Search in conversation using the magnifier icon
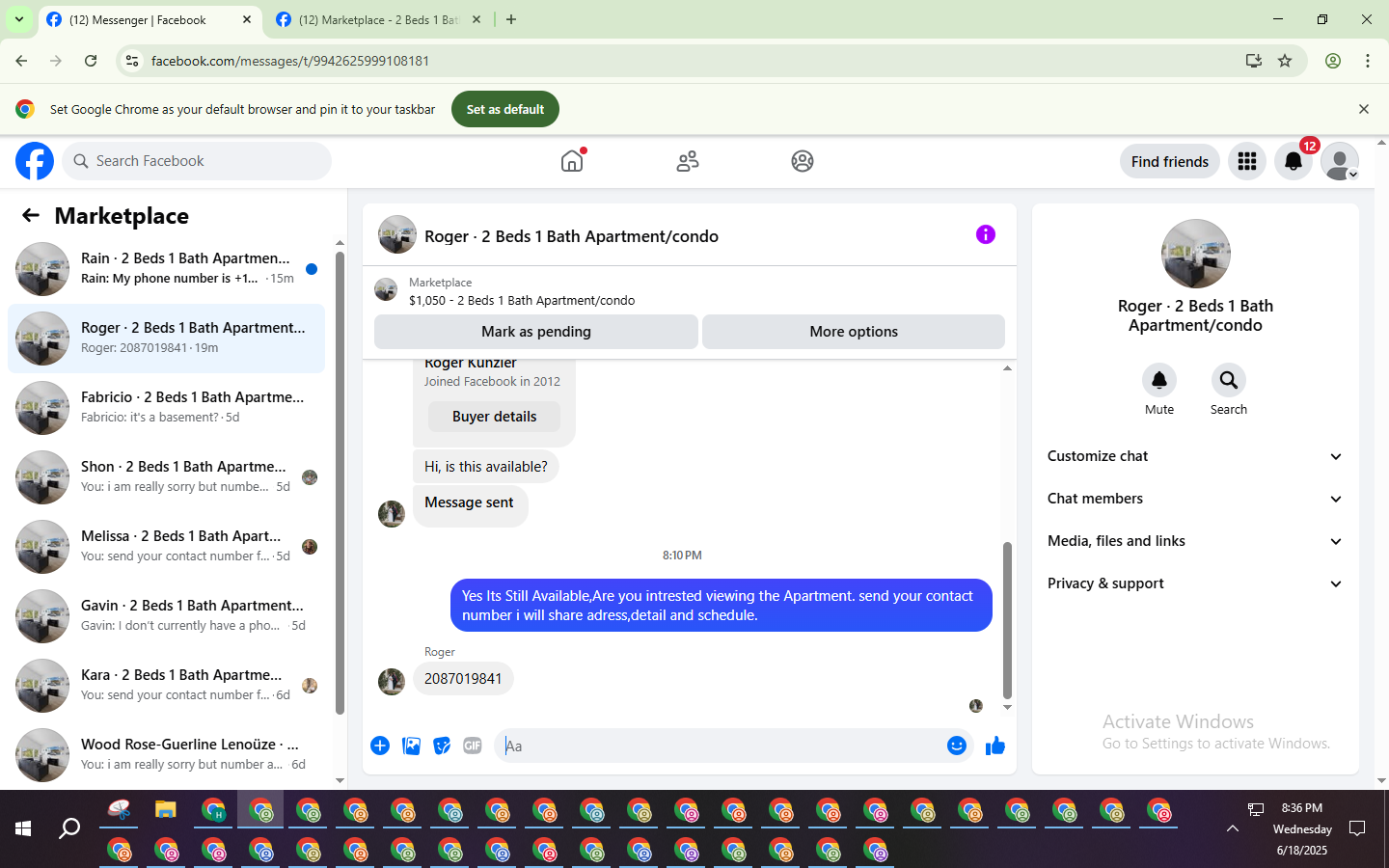Screen dimensions: 1389x868 pyautogui.click(x=1229, y=380)
